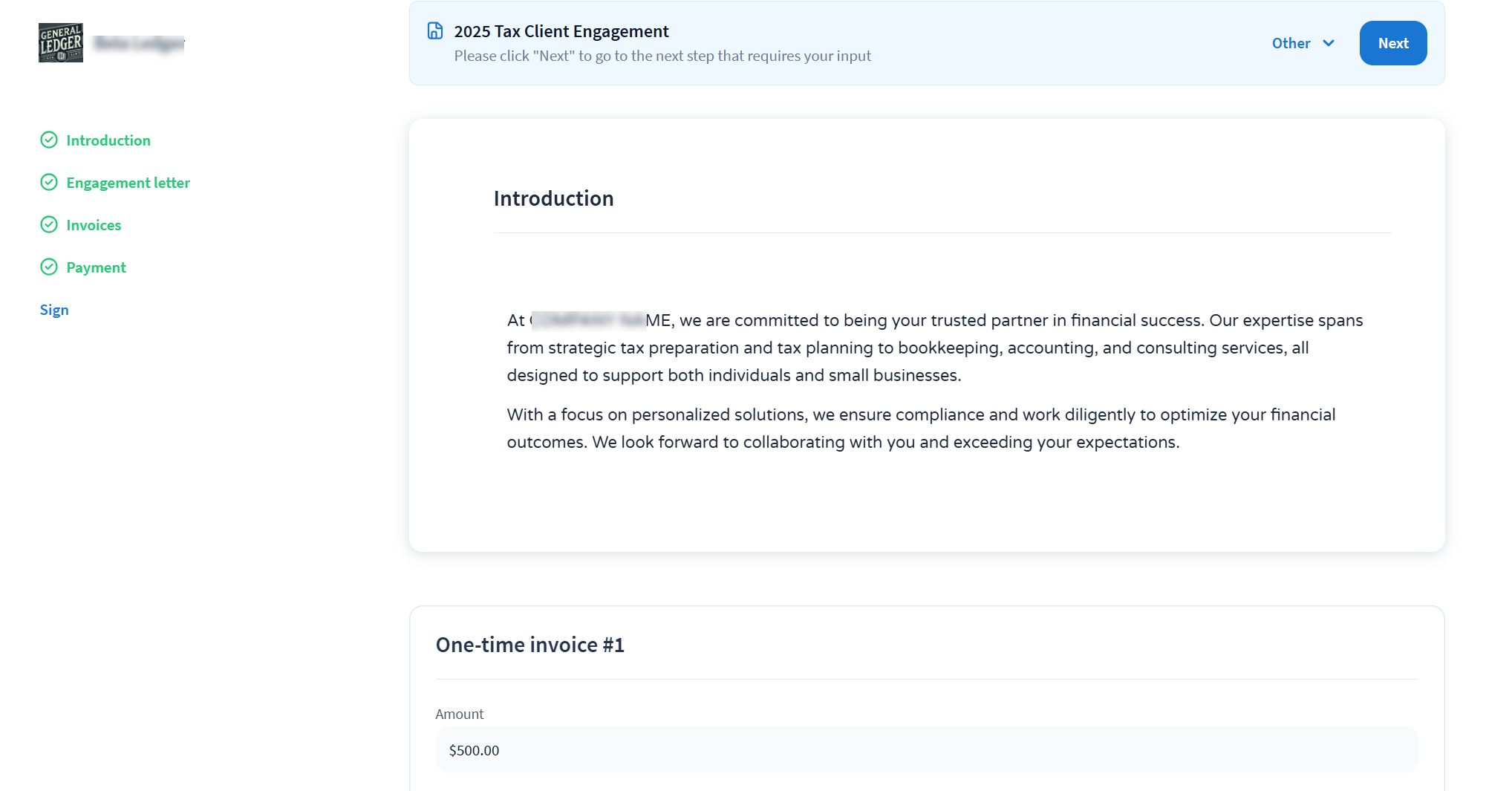Click the blurred company name beside logo
This screenshot has width=1512, height=791.
pyautogui.click(x=139, y=43)
